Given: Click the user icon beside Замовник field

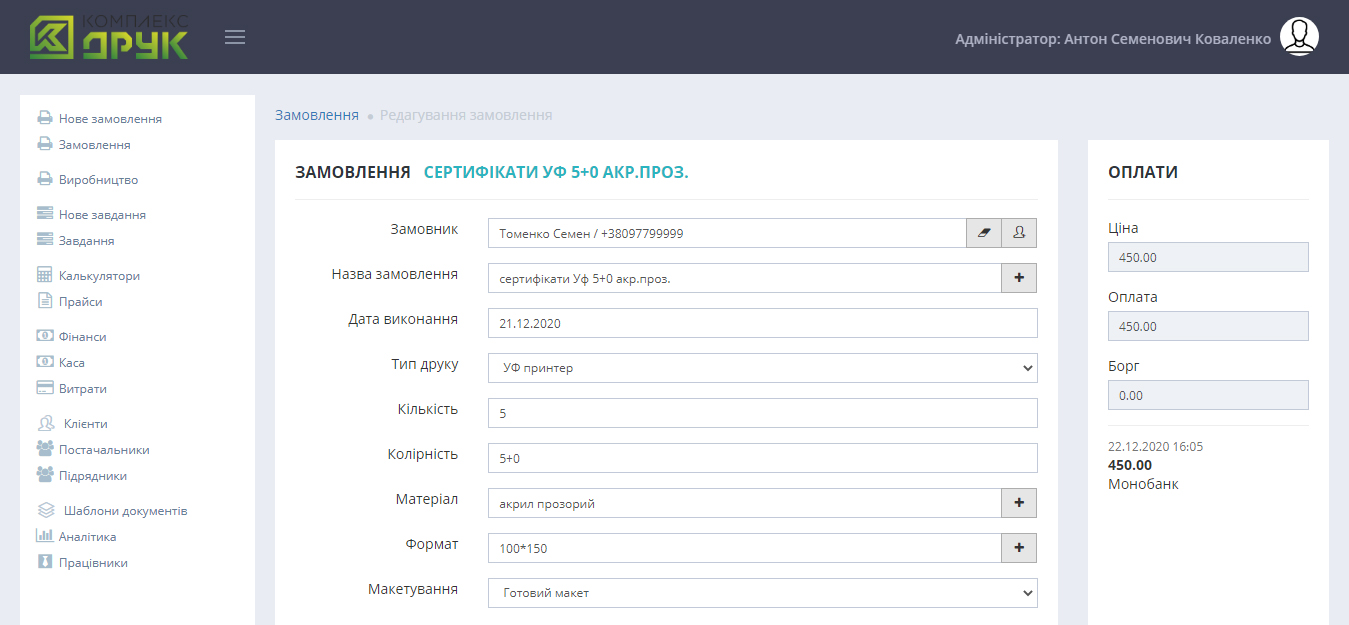Looking at the screenshot, I should click(1019, 233).
